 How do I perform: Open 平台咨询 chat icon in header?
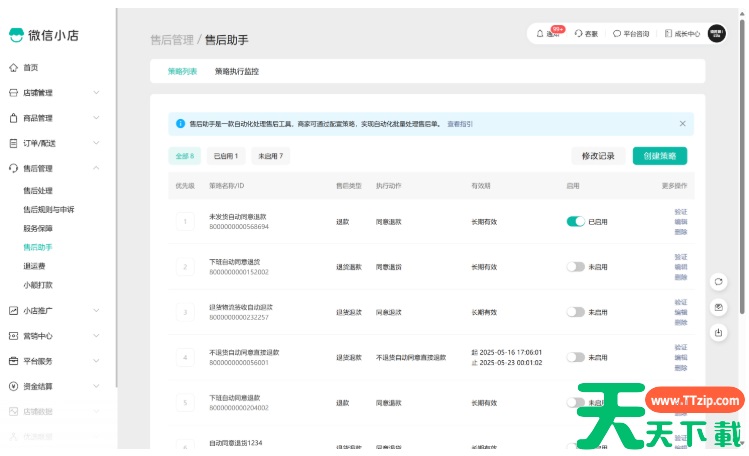click(617, 33)
